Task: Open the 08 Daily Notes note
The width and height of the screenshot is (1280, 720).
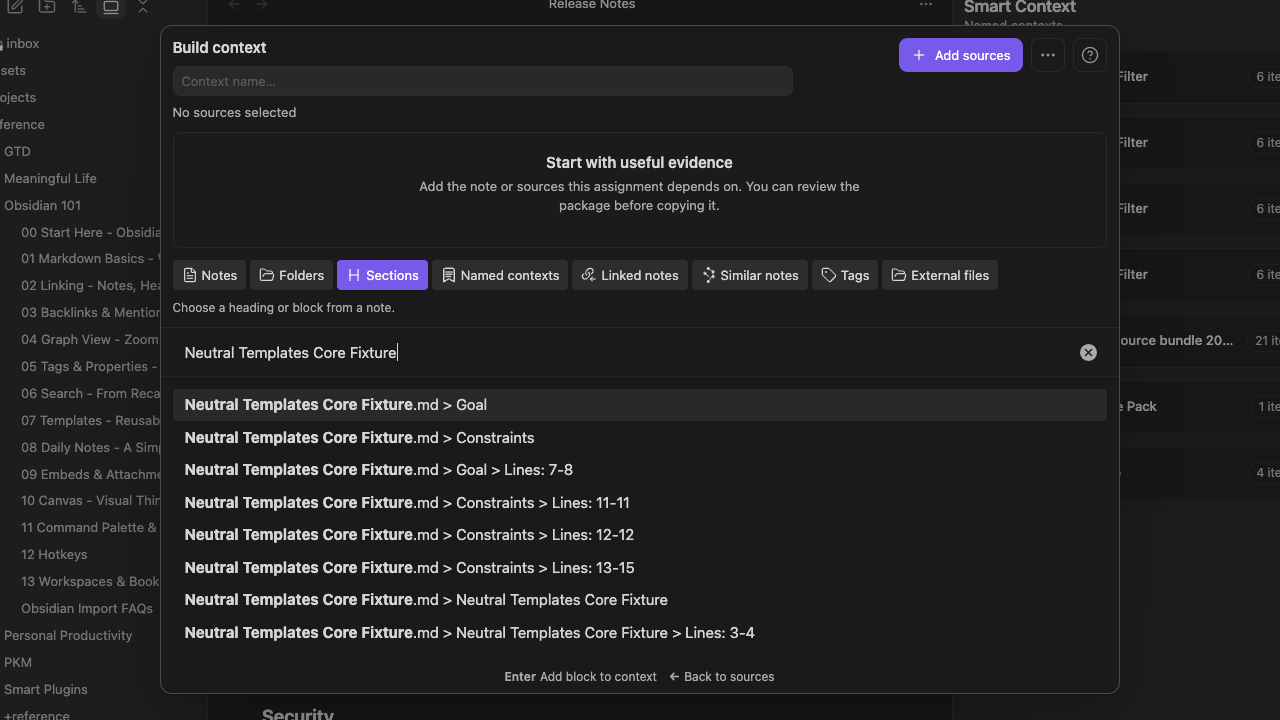Action: coord(88,448)
